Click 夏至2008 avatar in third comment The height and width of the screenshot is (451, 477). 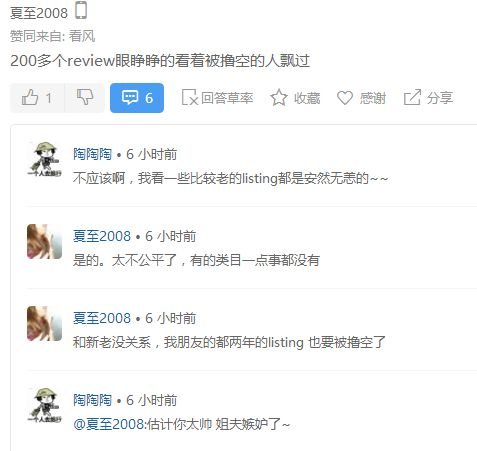pos(45,323)
